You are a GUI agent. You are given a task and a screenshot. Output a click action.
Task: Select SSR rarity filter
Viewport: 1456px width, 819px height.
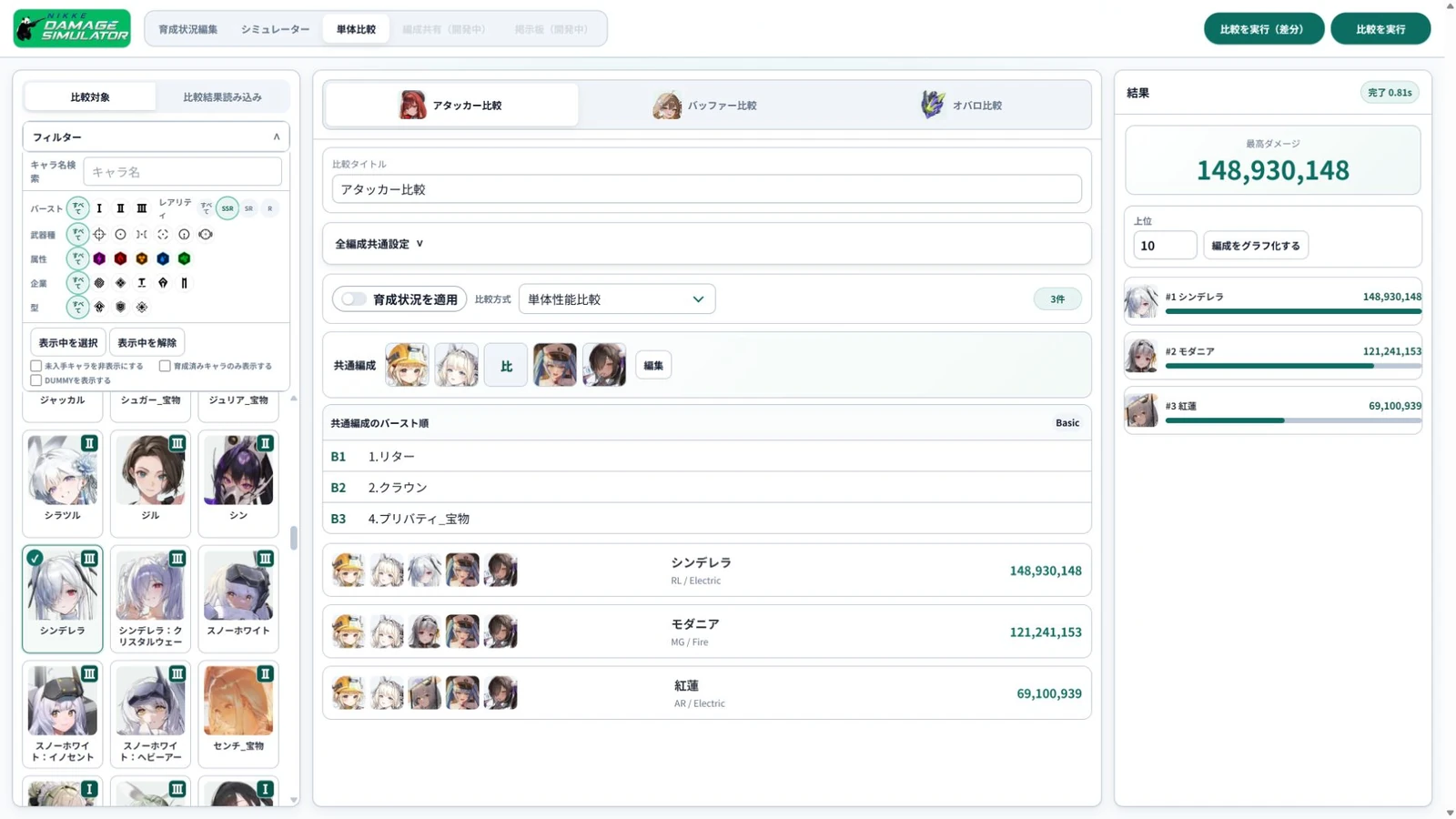(x=227, y=208)
